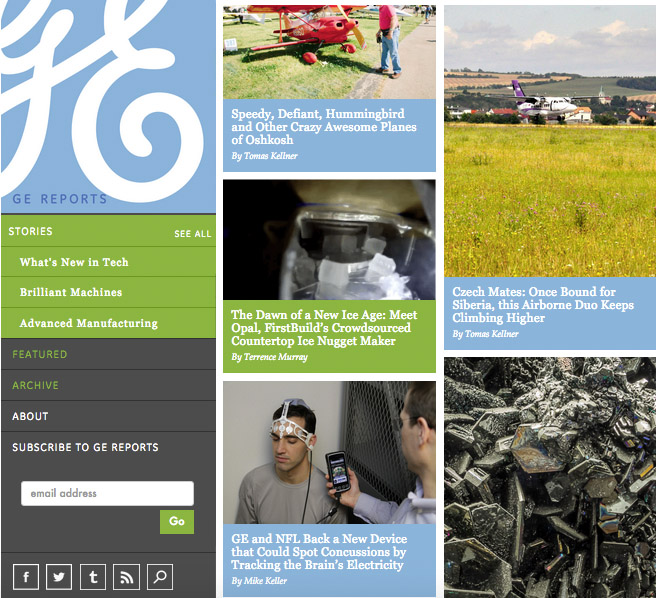Click By Mike Keller author byline

click(259, 581)
